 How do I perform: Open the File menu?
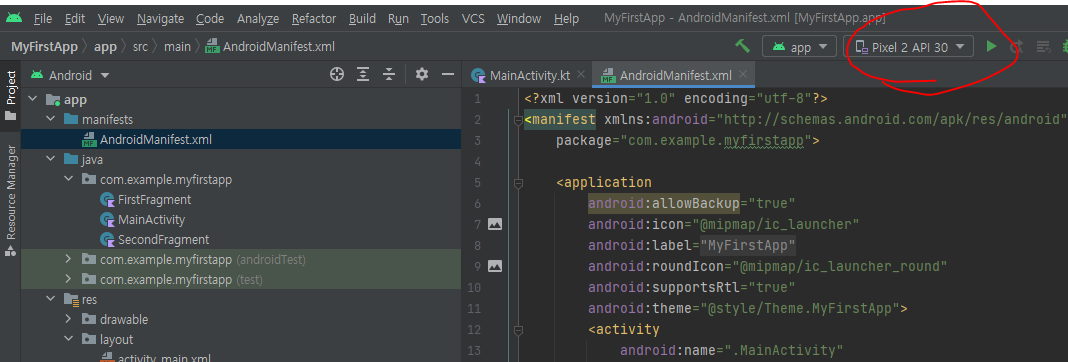click(42, 18)
